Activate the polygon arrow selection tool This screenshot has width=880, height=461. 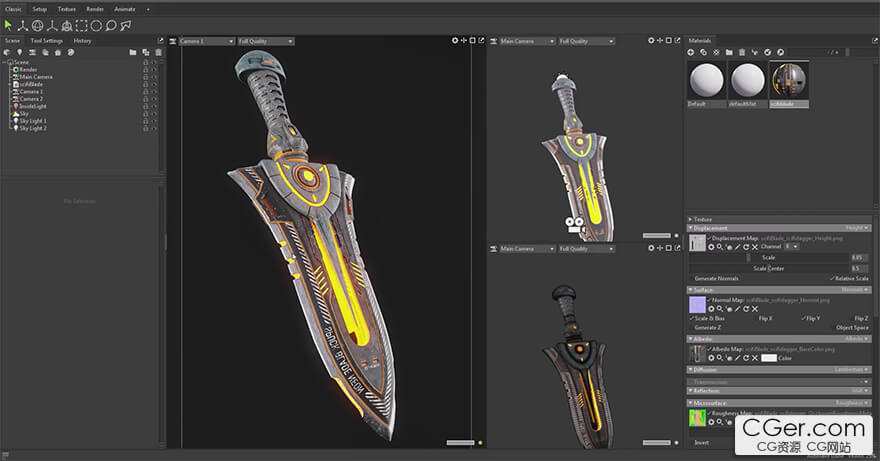tap(126, 25)
